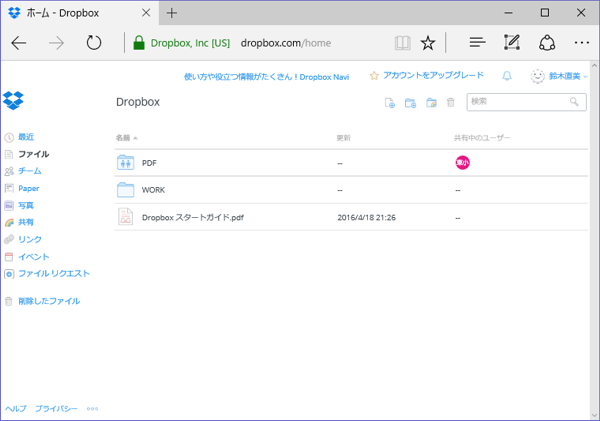The width and height of the screenshot is (600, 421).
Task: Click into the 検索 search field
Action: (x=526, y=102)
